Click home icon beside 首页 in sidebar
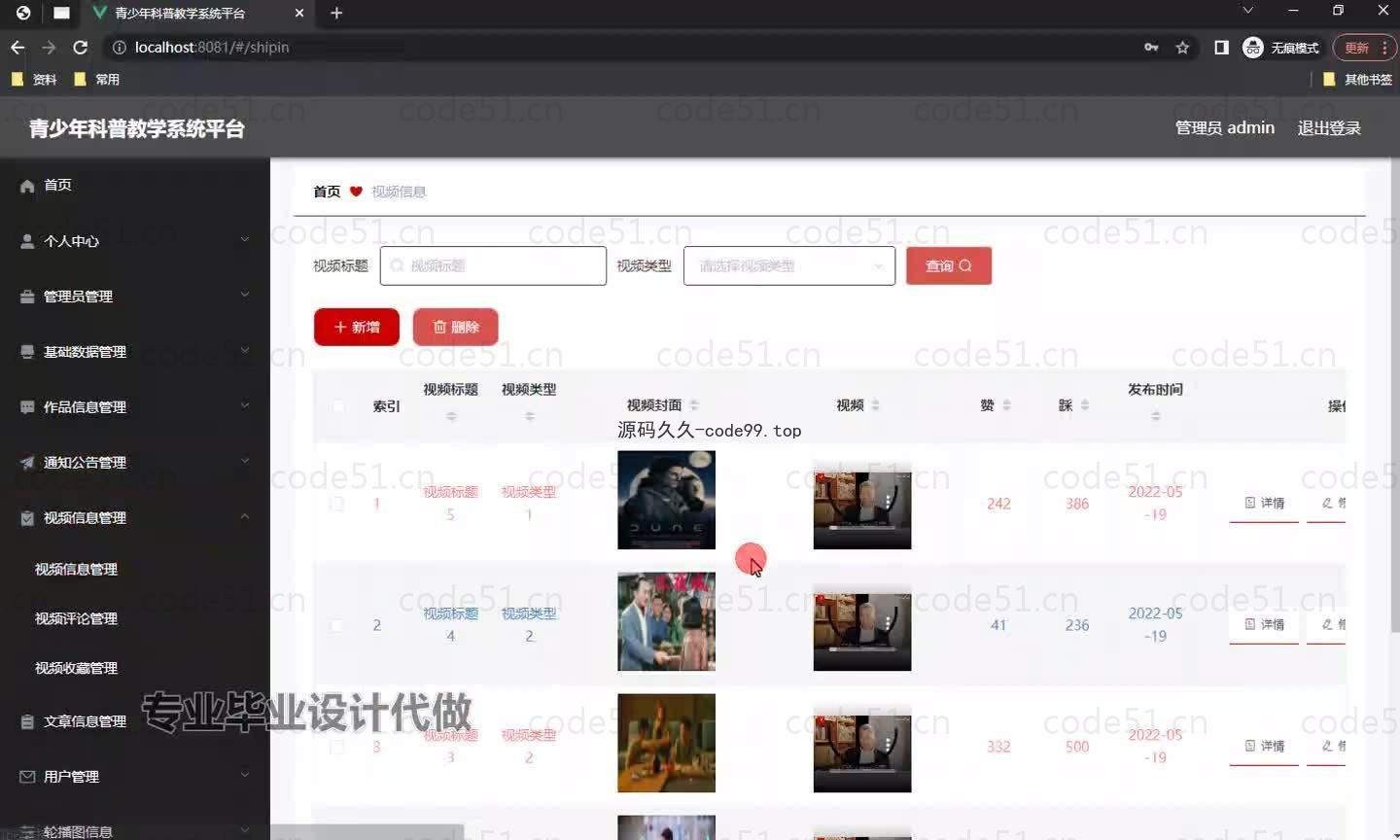 [x=27, y=186]
